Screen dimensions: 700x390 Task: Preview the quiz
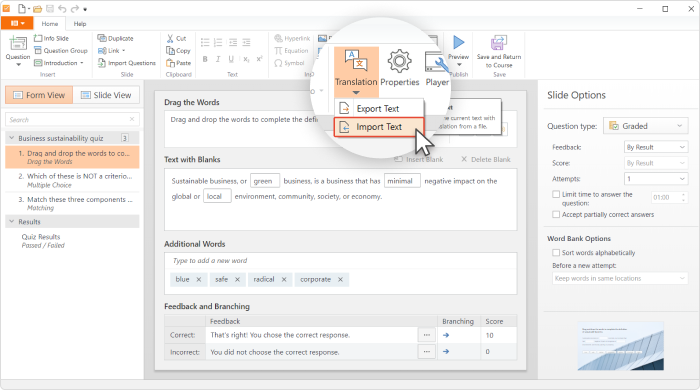pyautogui.click(x=458, y=51)
